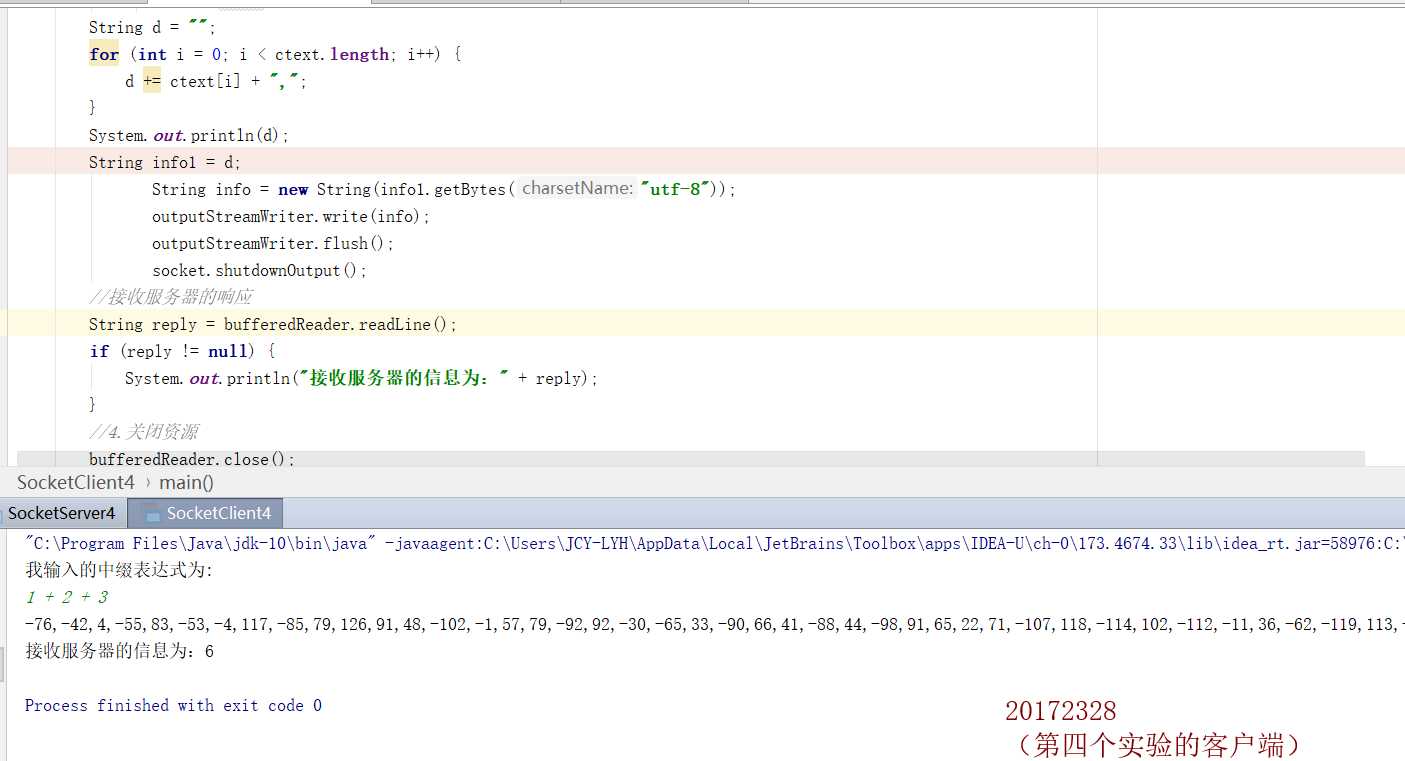
Task: Click the 'outputStreamWriter.flush();' line
Action: (x=273, y=243)
